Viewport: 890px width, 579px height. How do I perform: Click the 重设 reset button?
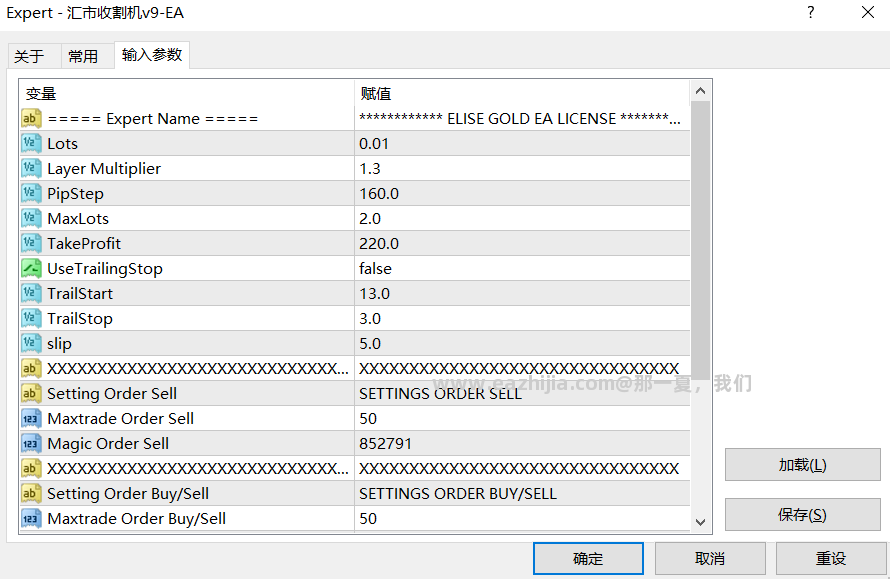(831, 559)
